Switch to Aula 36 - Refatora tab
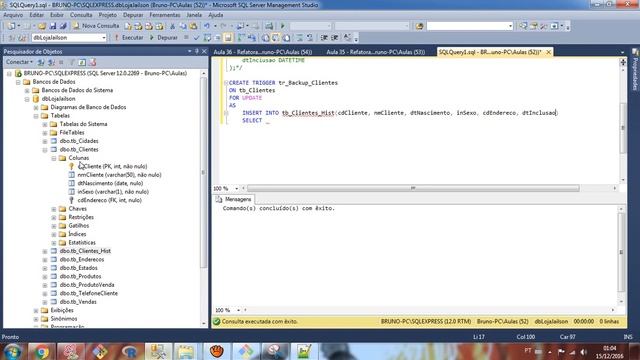Viewport: 640px width, 360px height. tap(262, 52)
